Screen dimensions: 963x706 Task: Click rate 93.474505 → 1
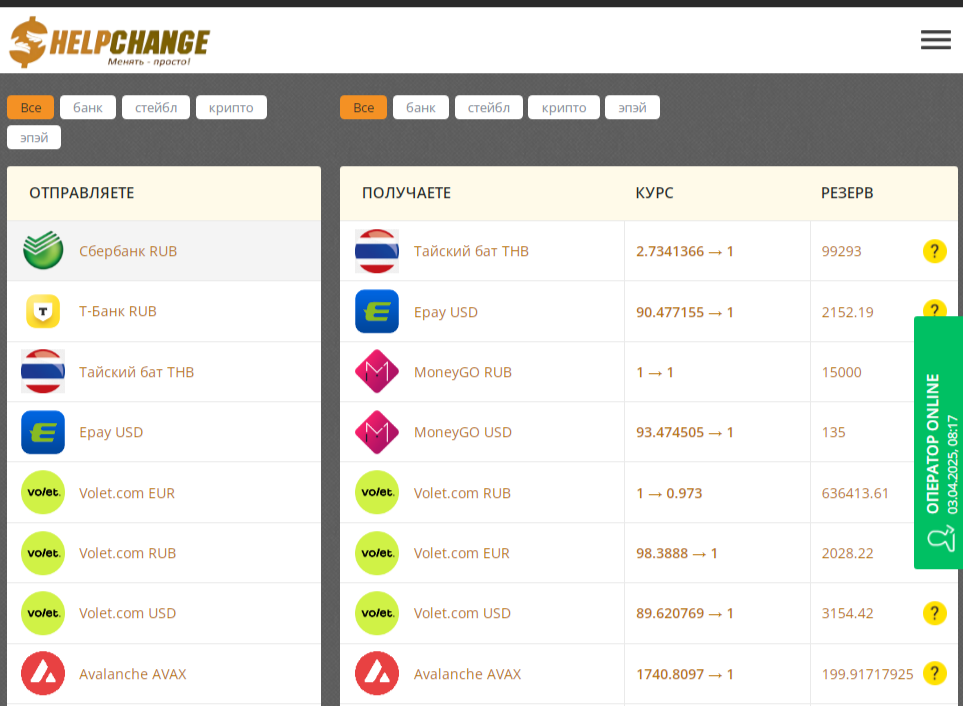pos(685,432)
